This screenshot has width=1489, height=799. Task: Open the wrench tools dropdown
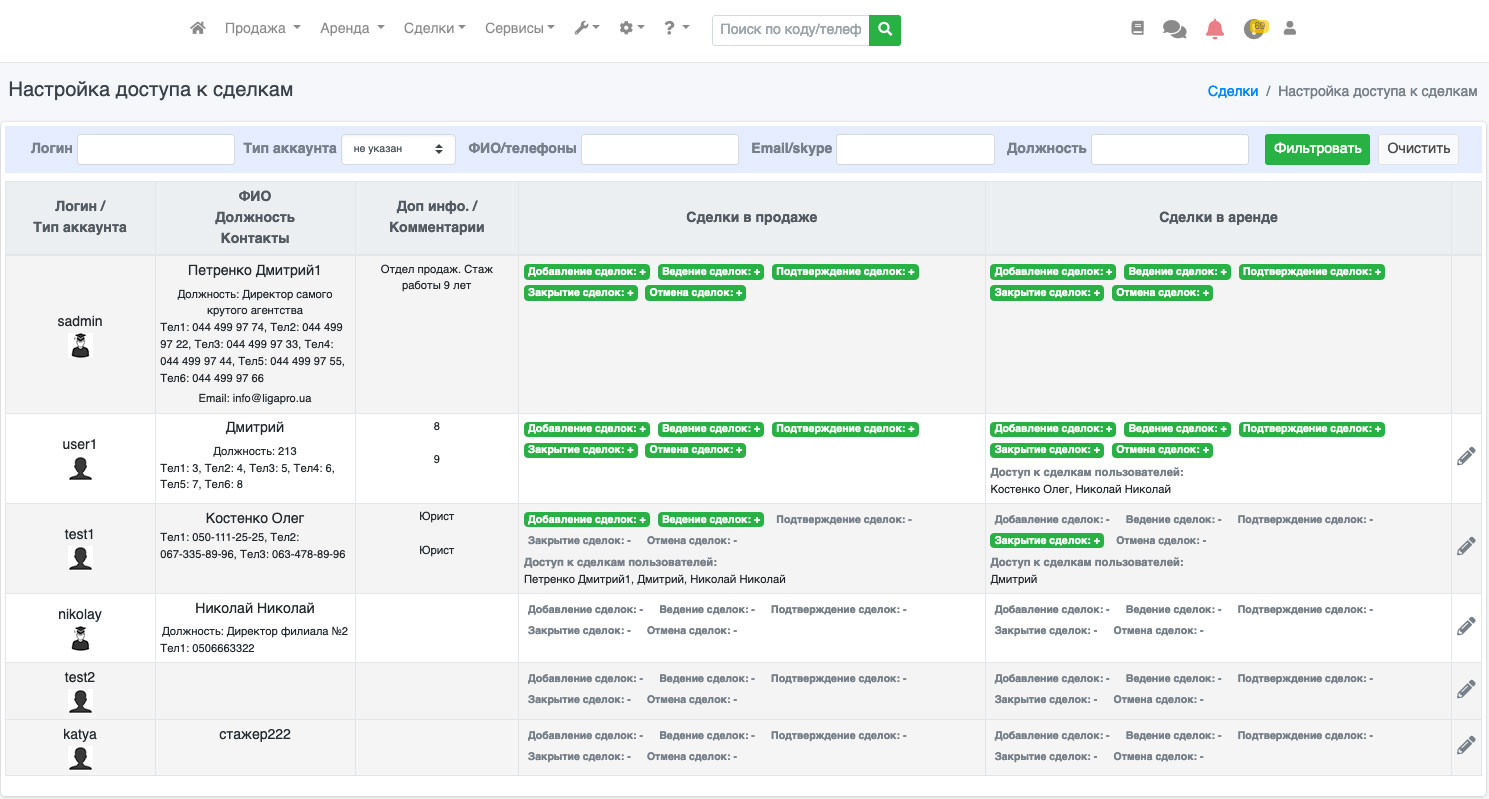coord(586,29)
